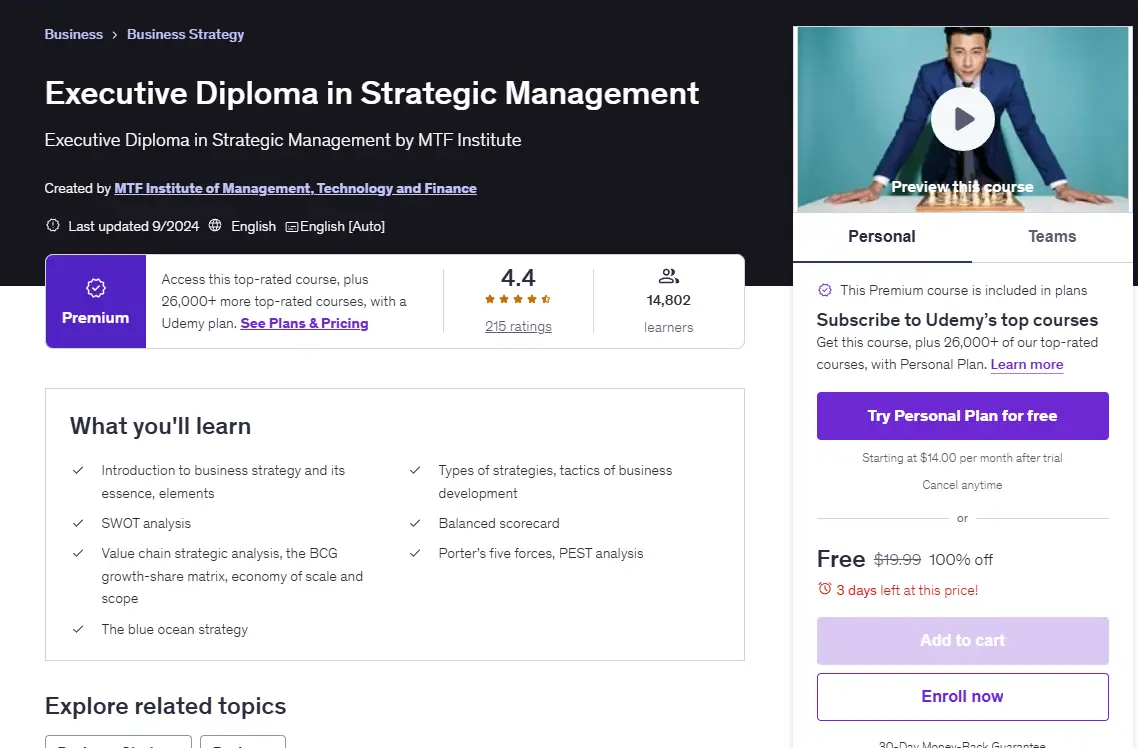Click the course preview thumbnail image
The image size is (1138, 748).
click(x=962, y=120)
